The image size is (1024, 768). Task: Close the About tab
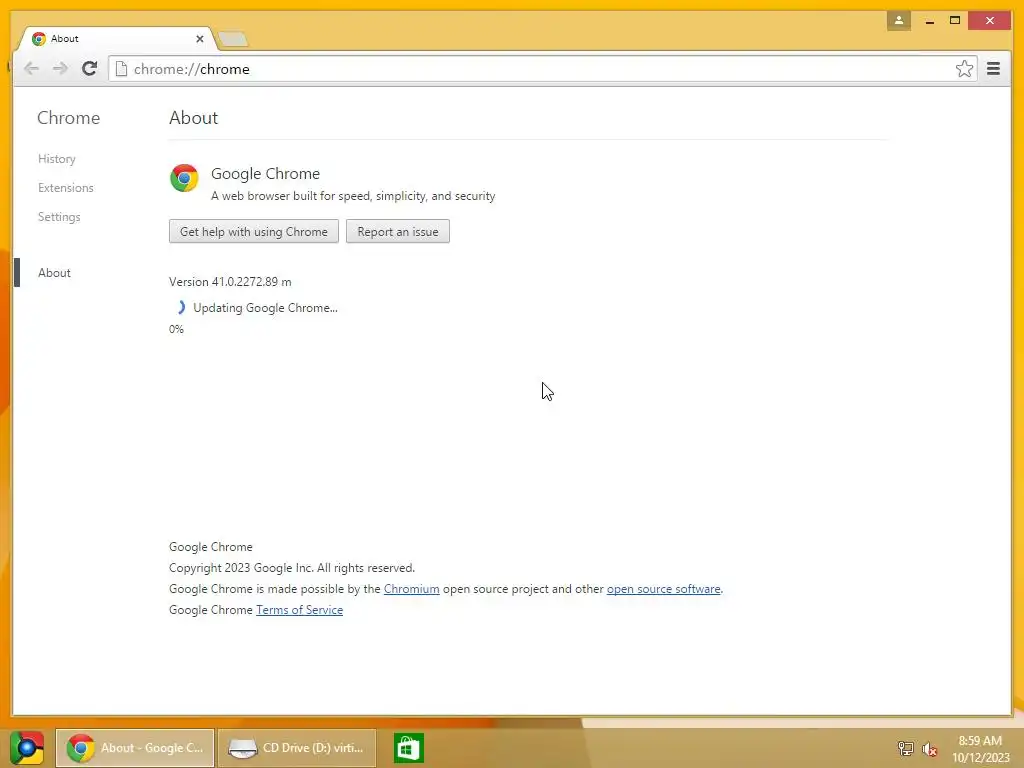200,39
